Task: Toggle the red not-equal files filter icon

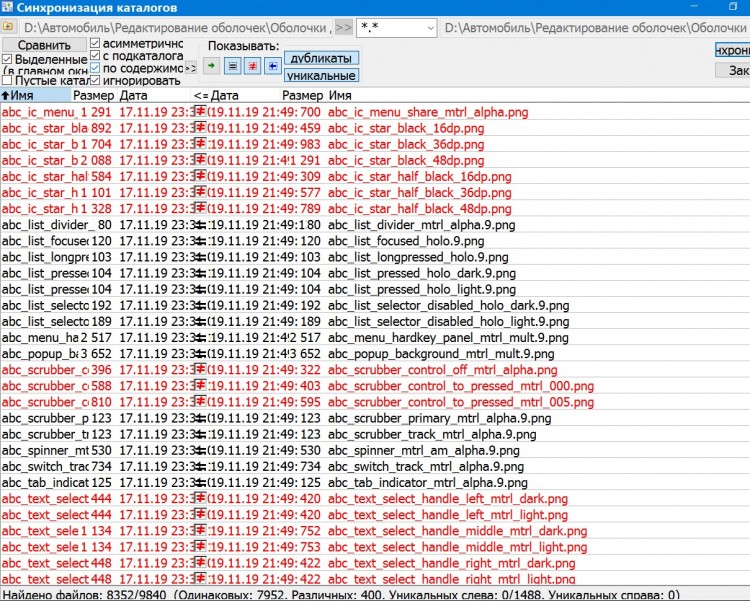Action: click(x=252, y=66)
